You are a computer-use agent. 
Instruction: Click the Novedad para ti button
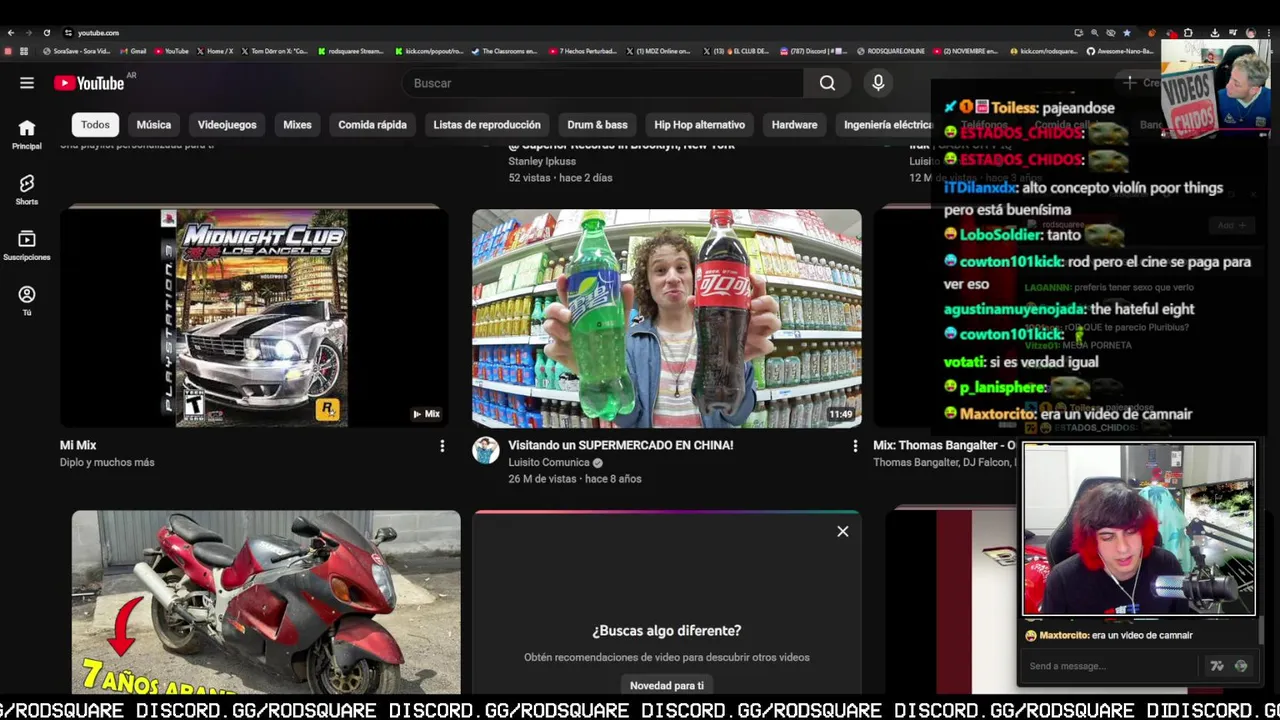click(x=666, y=685)
